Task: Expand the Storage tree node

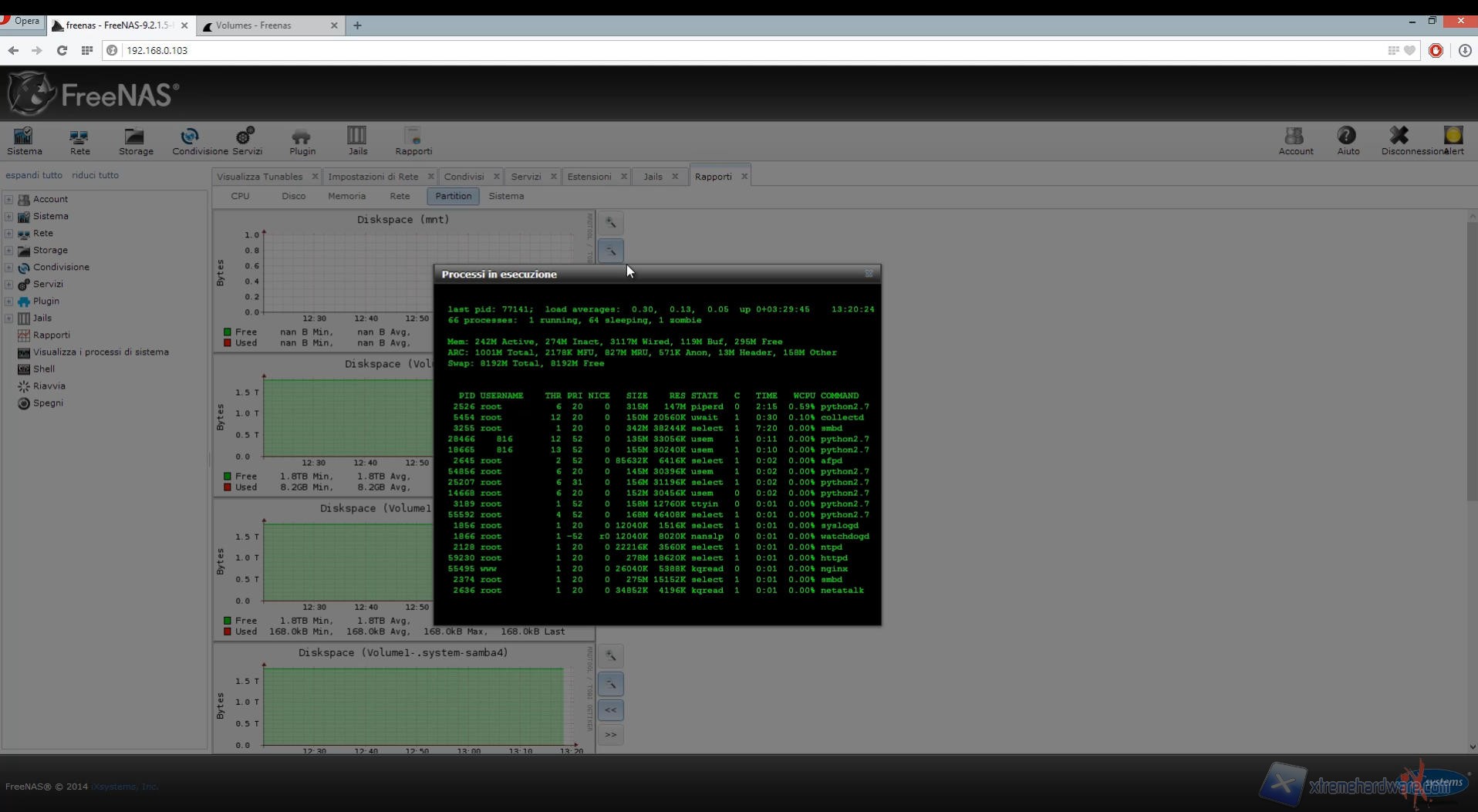Action: click(9, 250)
